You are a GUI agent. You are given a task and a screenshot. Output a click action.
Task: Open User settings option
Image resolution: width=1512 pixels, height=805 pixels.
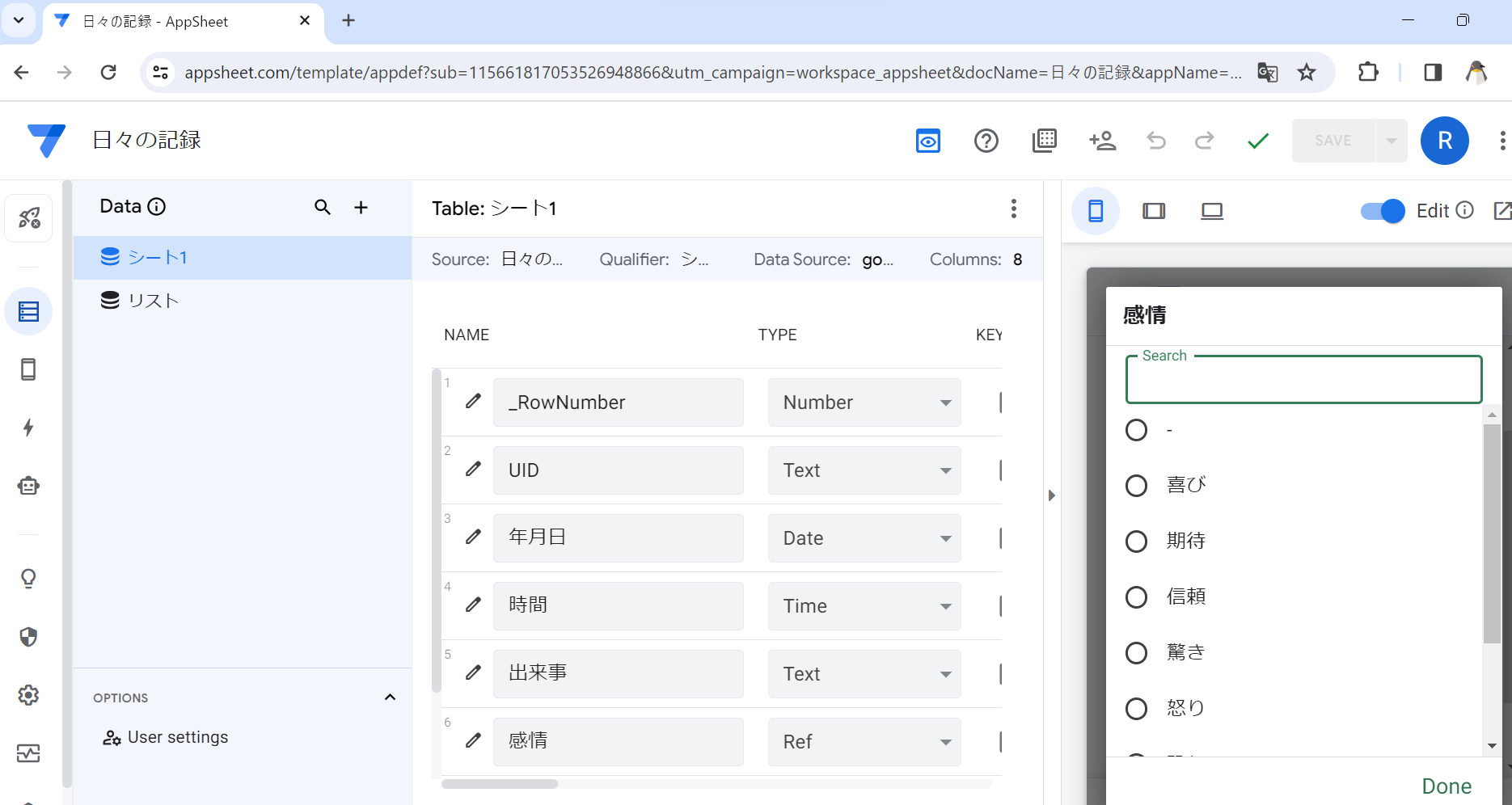[x=166, y=737]
